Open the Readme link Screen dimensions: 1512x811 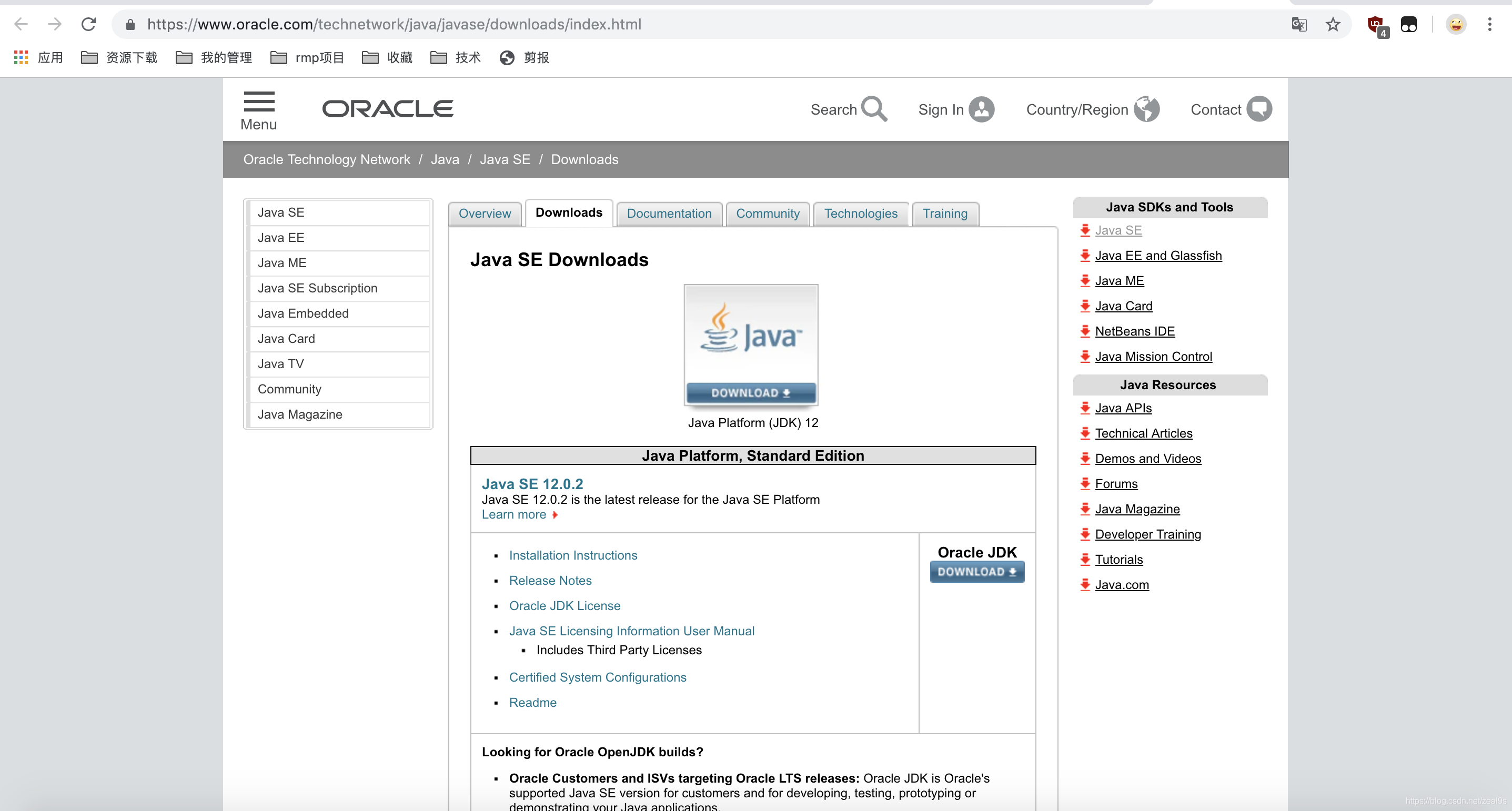click(532, 703)
